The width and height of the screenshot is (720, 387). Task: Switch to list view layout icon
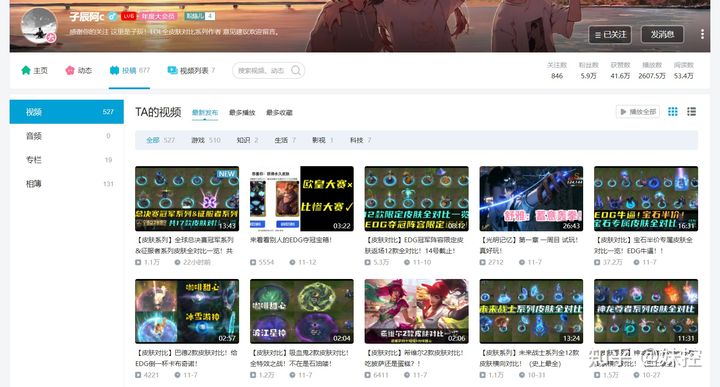(692, 112)
